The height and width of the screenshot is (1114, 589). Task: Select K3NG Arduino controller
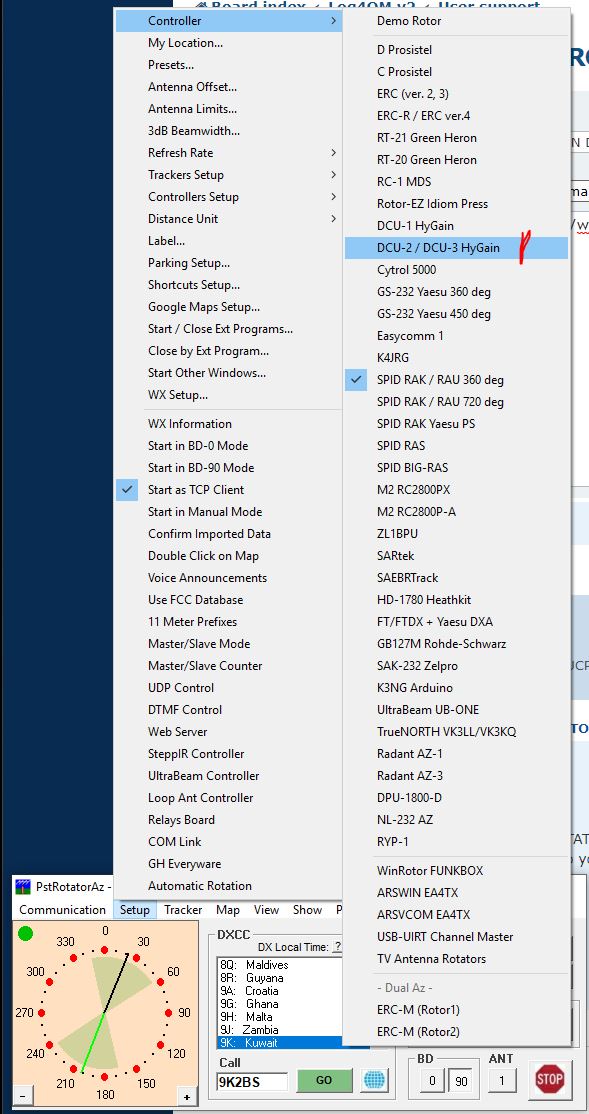[456, 688]
